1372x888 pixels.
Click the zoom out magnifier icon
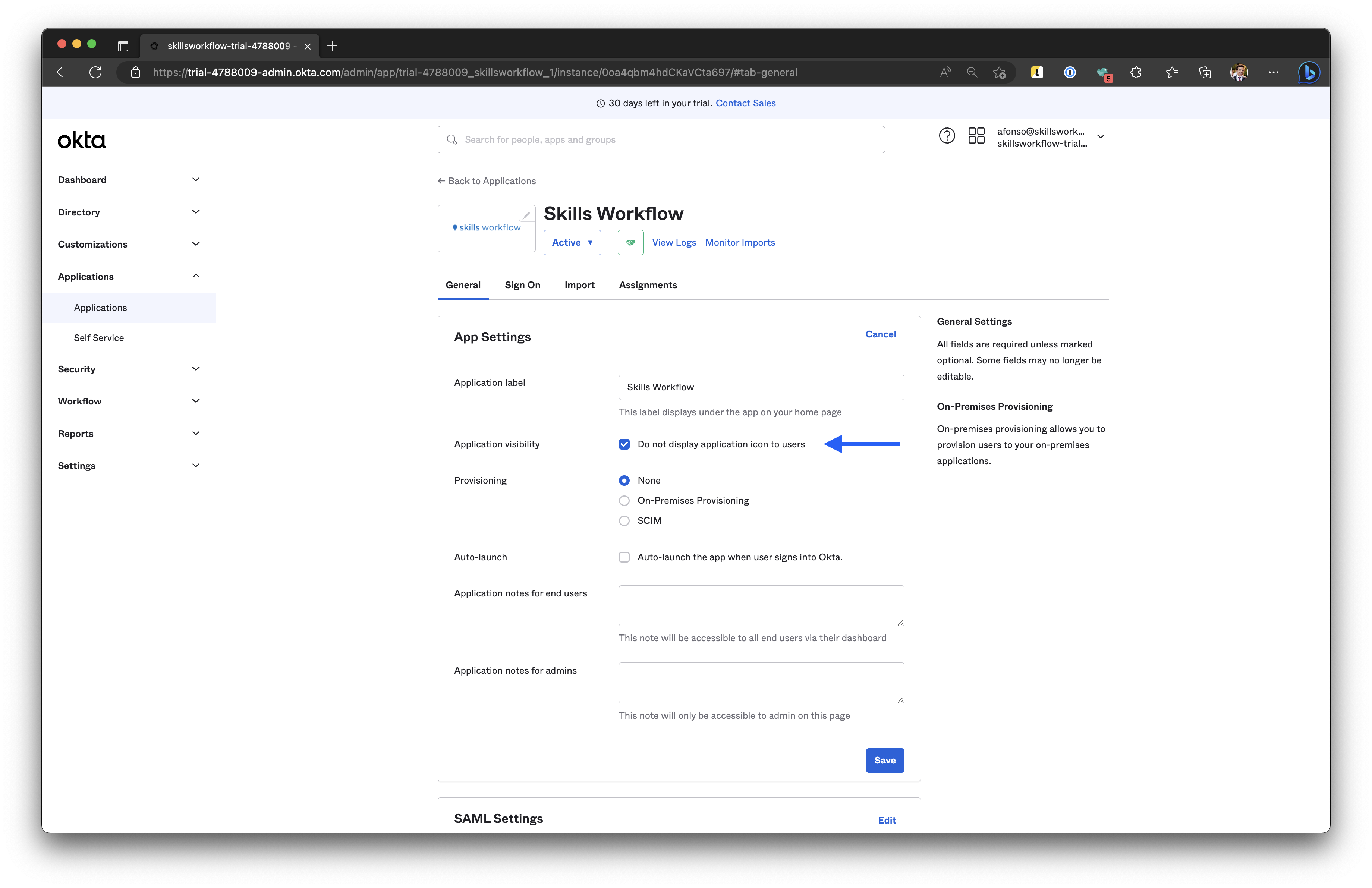point(972,72)
